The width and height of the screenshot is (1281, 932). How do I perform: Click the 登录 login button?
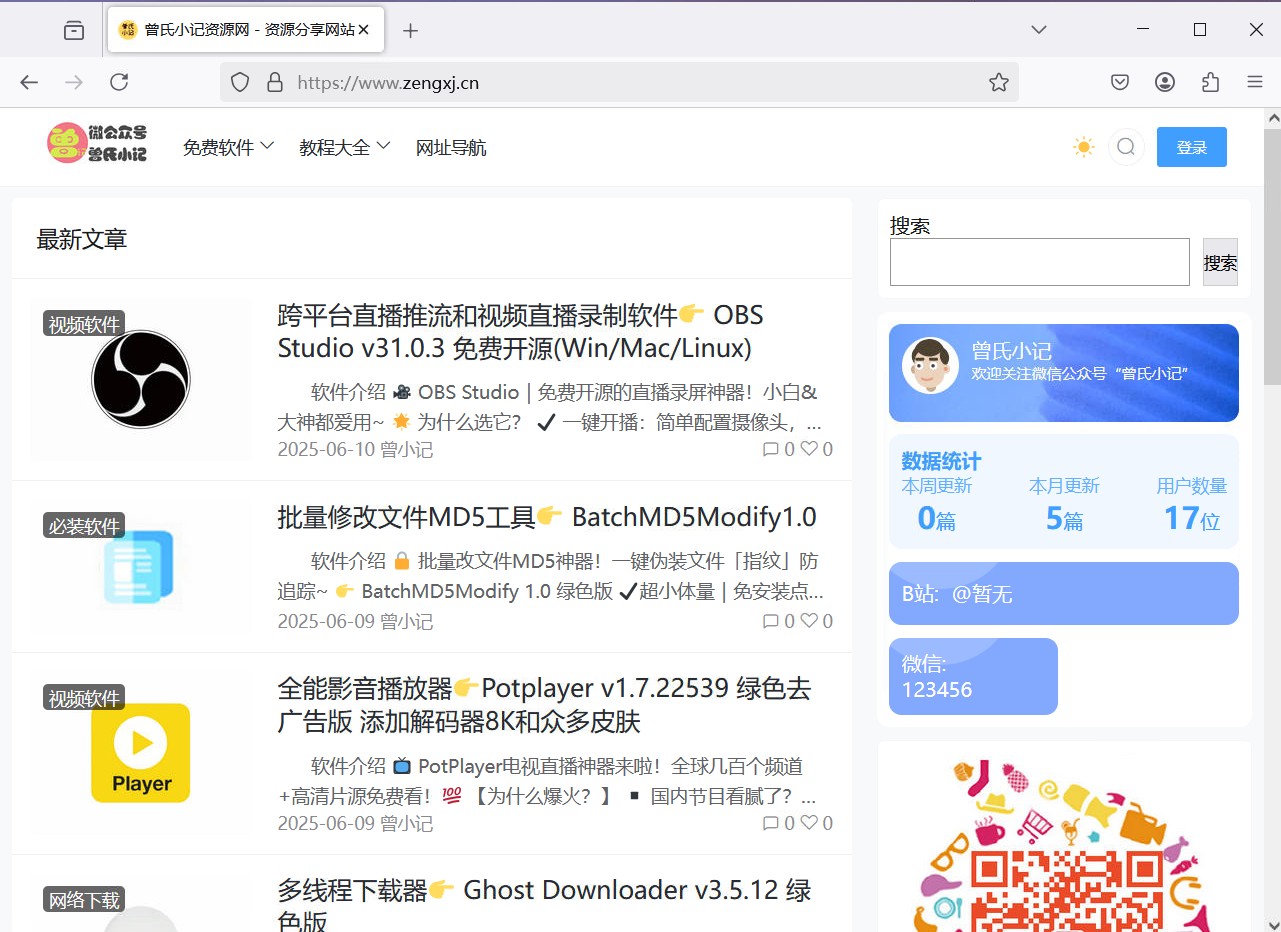(x=1192, y=147)
